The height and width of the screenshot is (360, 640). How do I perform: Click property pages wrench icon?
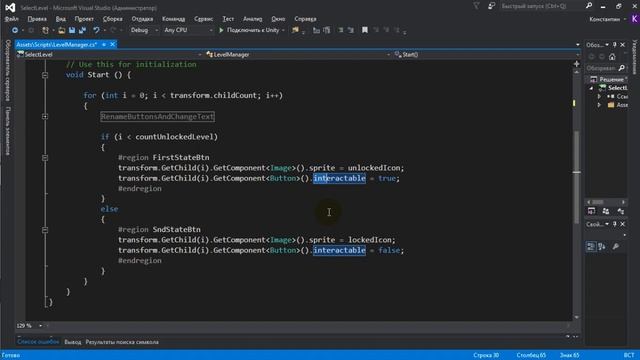click(616, 246)
